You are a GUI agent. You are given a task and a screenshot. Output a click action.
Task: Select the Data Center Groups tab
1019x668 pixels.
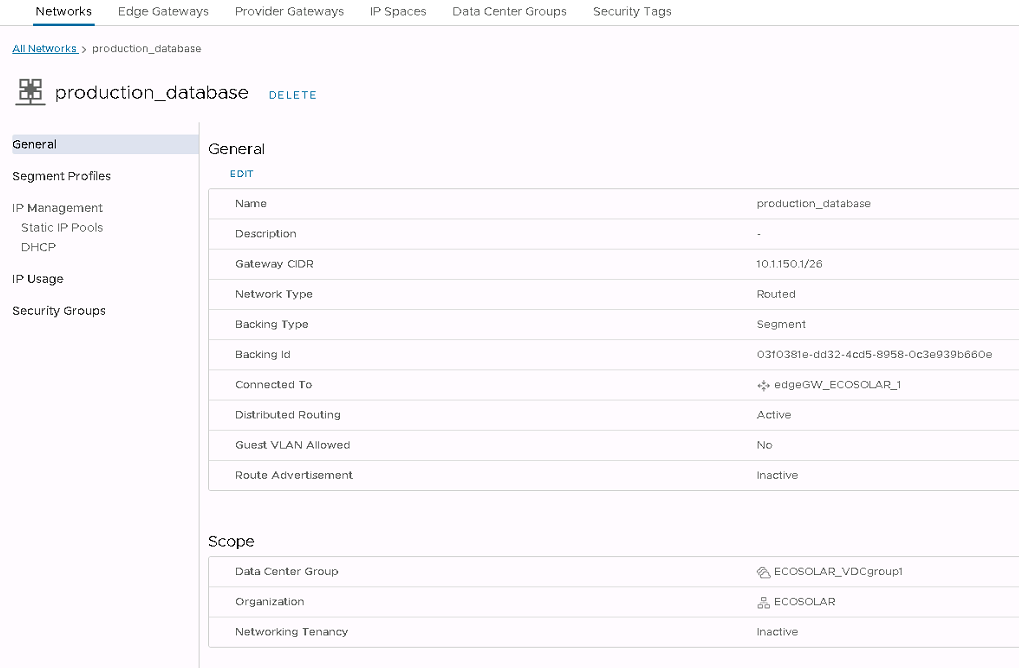[509, 12]
